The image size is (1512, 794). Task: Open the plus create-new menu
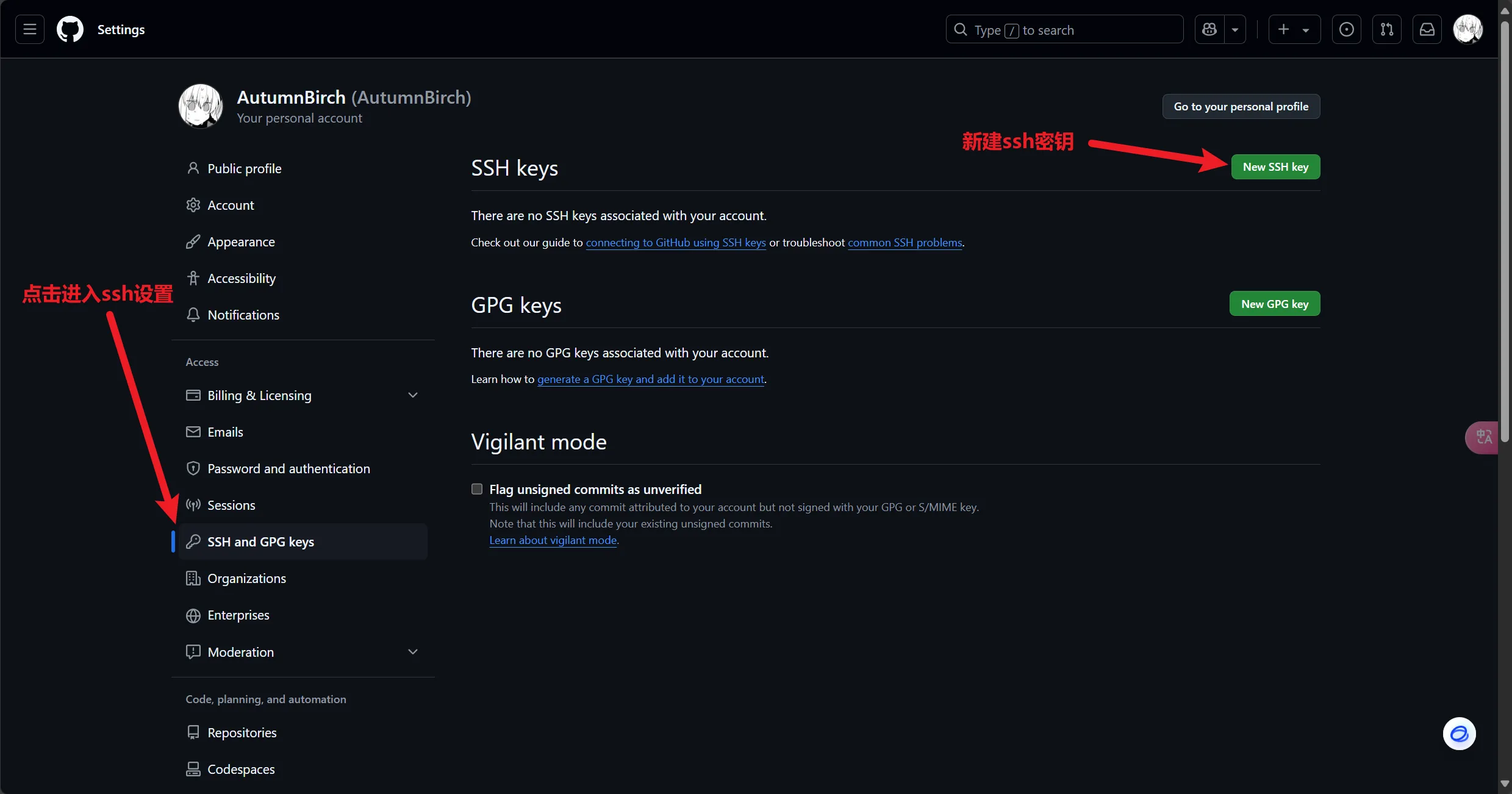pos(1294,29)
